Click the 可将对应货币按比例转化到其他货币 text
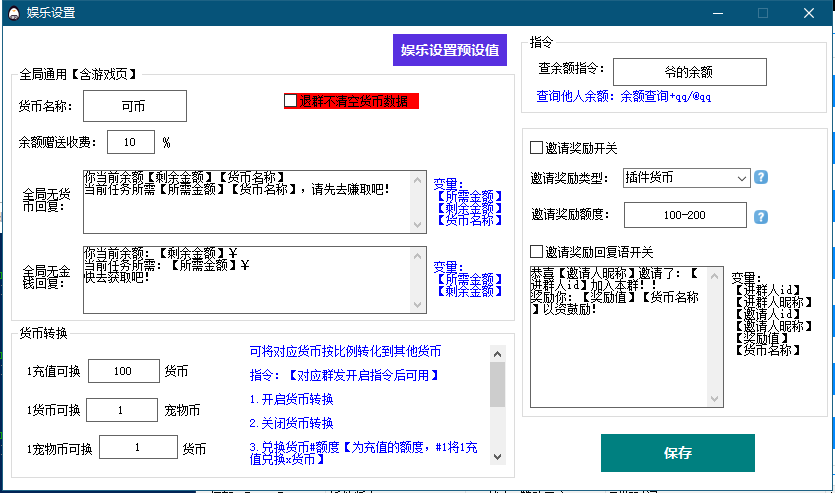 [x=345, y=351]
